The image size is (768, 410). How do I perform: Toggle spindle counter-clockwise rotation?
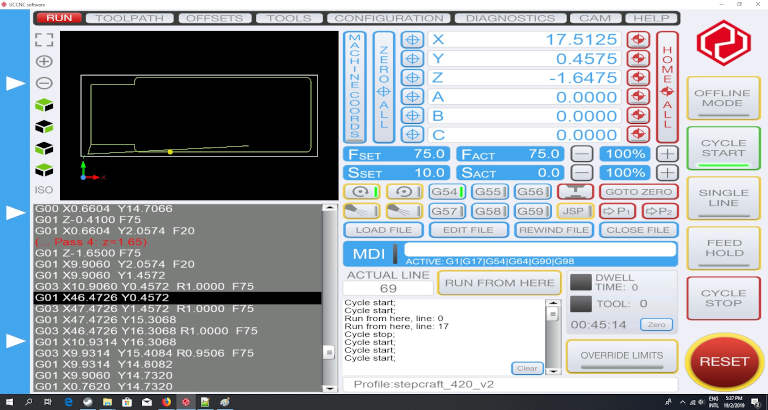tap(405, 192)
